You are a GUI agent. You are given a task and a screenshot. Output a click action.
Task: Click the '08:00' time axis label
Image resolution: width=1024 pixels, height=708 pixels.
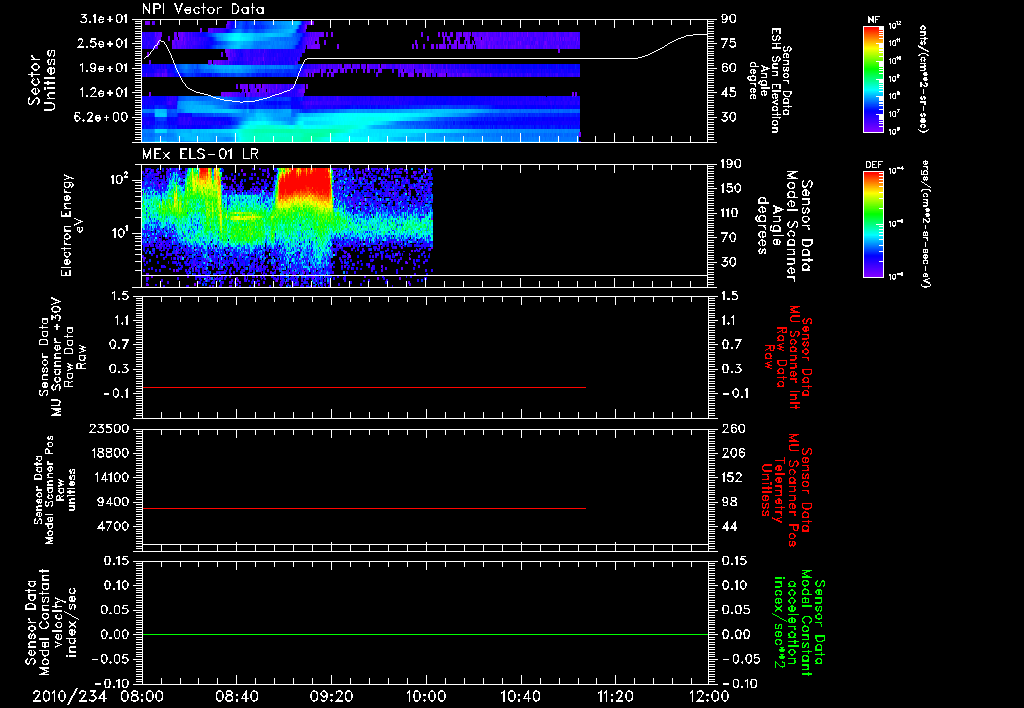click(x=143, y=697)
